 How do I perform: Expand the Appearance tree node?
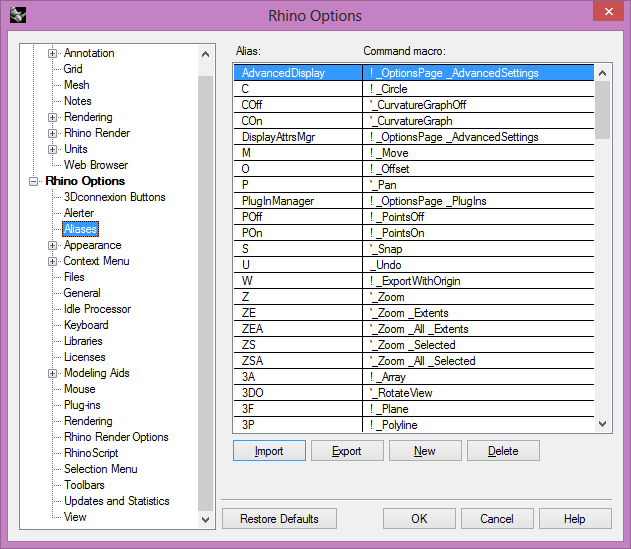(x=53, y=245)
